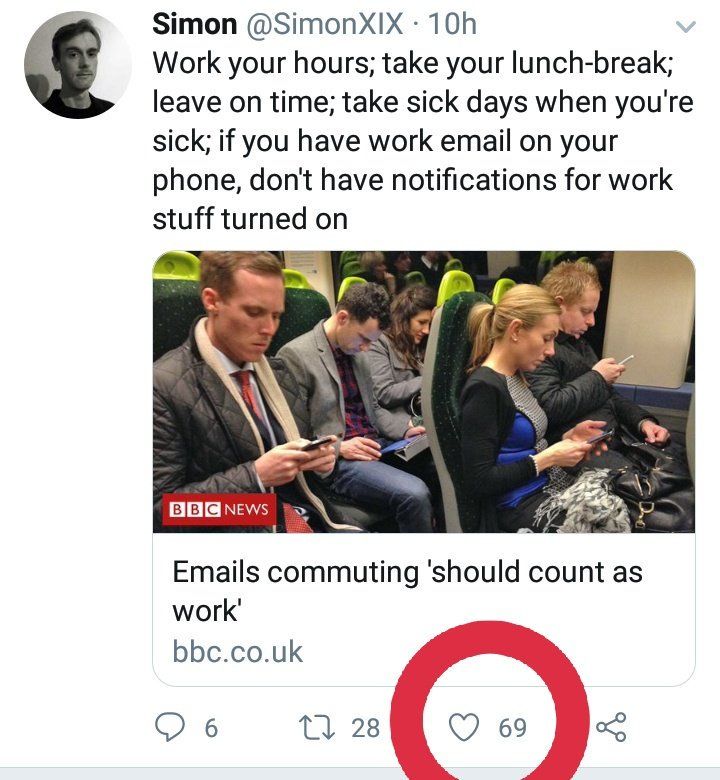
Task: Click the reply speech bubble icon
Action: 170,727
